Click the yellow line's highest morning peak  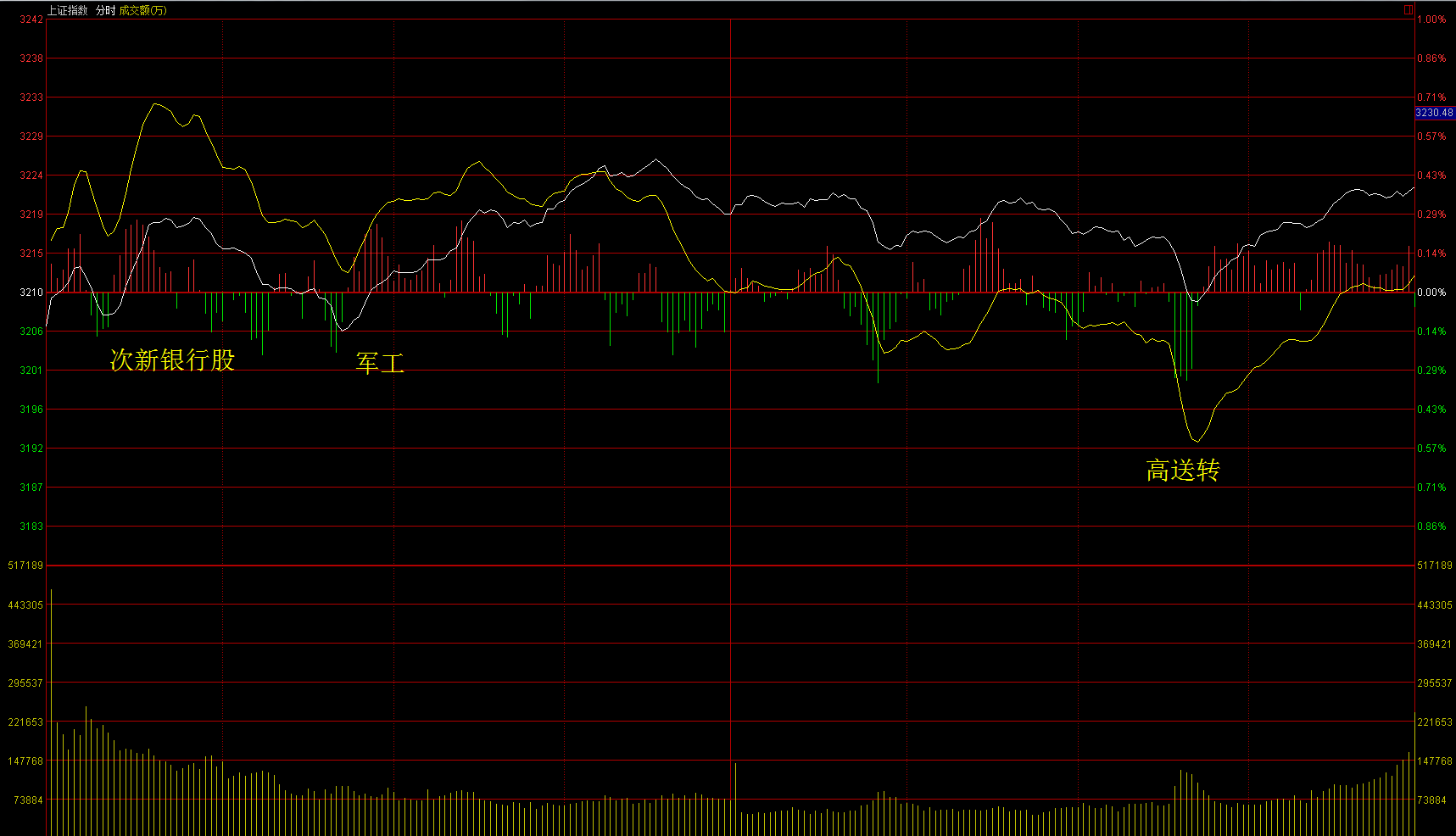coord(154,104)
